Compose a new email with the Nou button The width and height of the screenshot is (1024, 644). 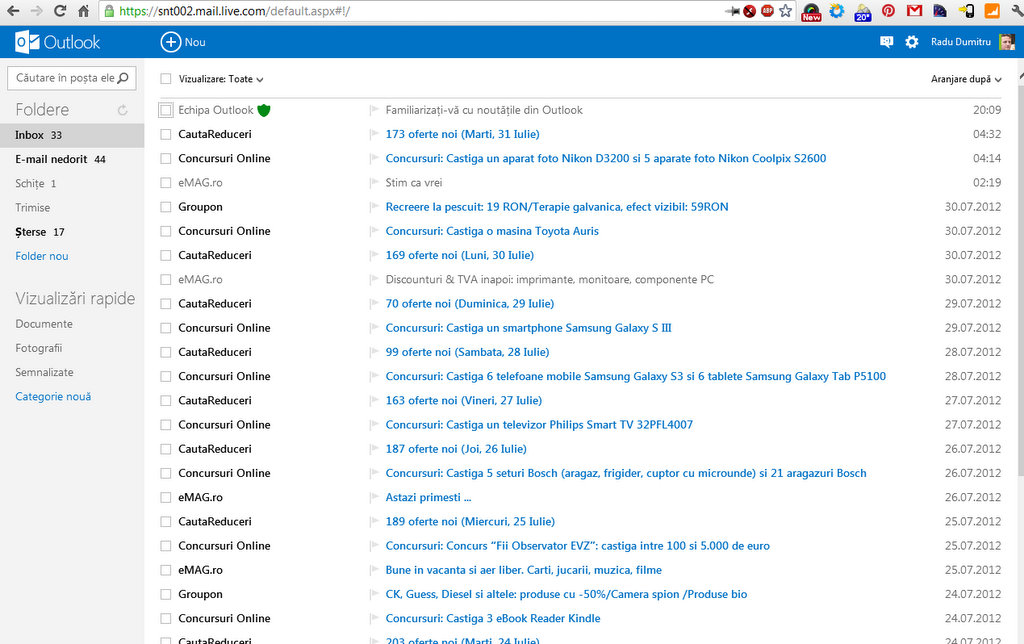[x=184, y=42]
